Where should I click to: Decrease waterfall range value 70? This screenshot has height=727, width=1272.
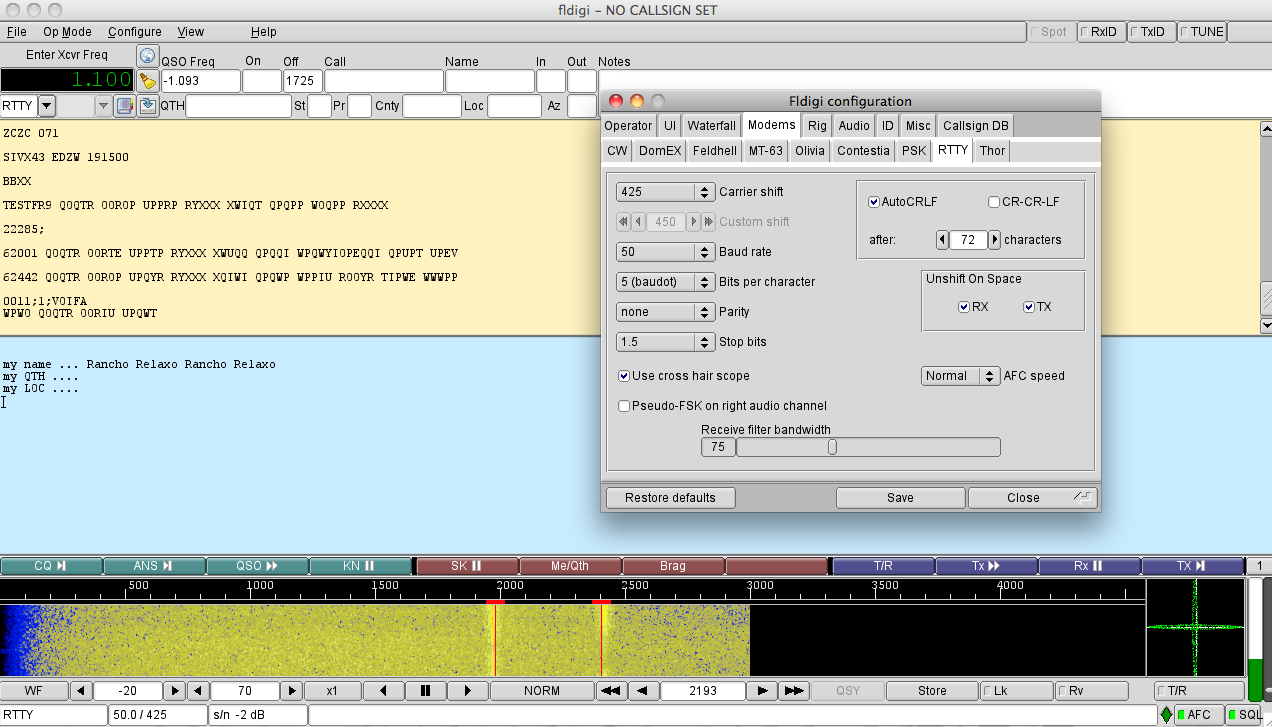pyautogui.click(x=198, y=691)
